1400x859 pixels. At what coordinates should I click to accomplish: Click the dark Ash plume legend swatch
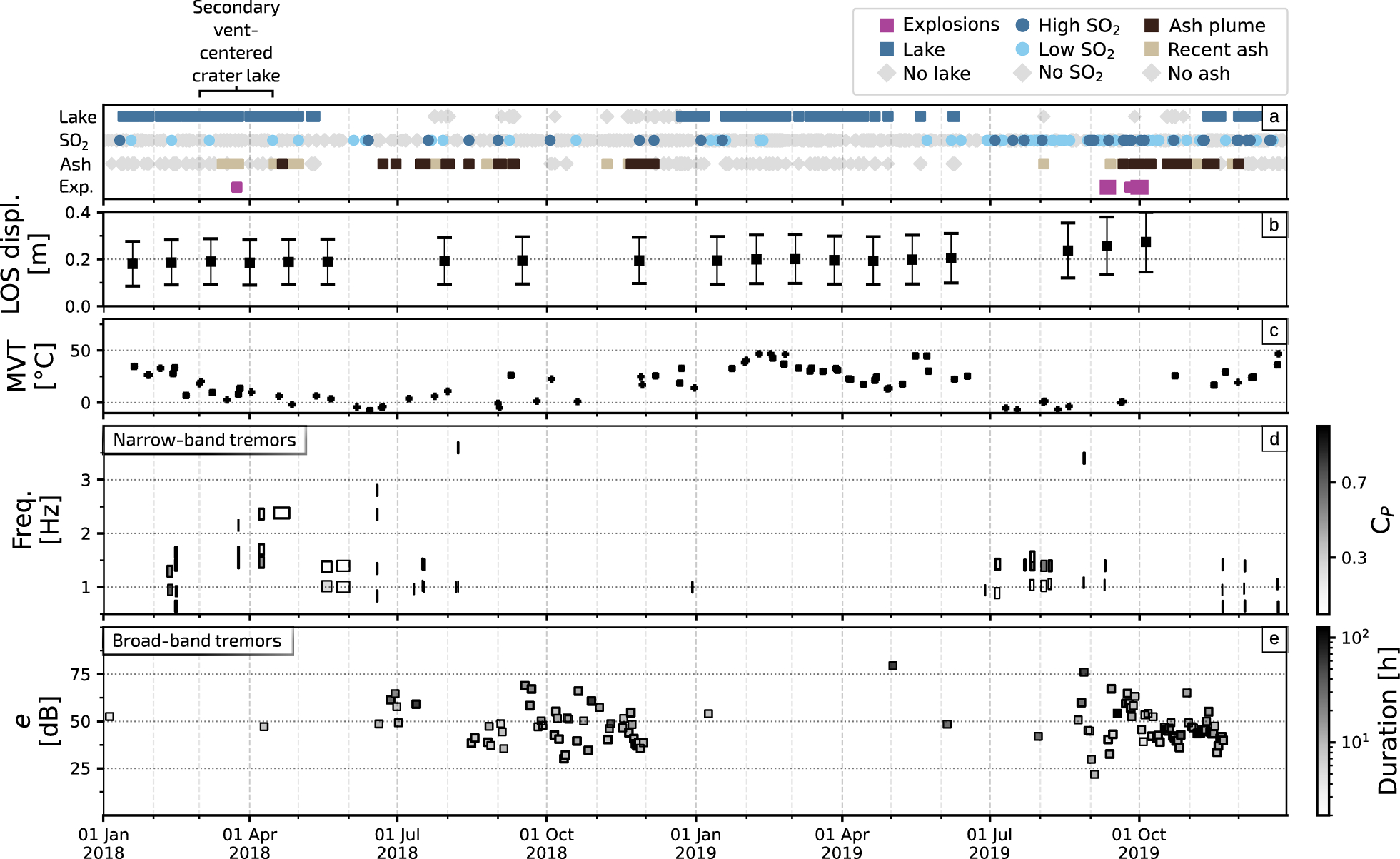pyautogui.click(x=1151, y=25)
